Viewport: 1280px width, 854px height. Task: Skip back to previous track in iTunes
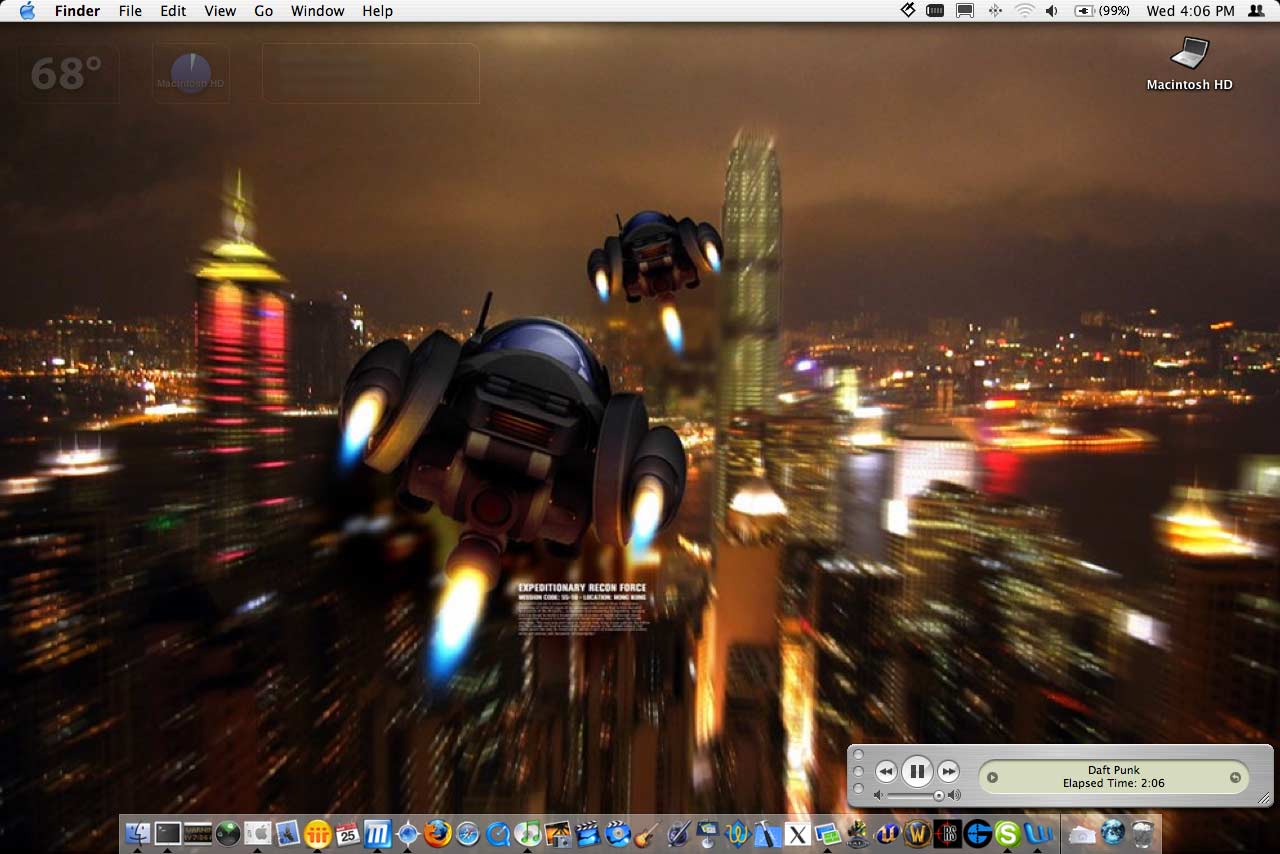coord(886,771)
